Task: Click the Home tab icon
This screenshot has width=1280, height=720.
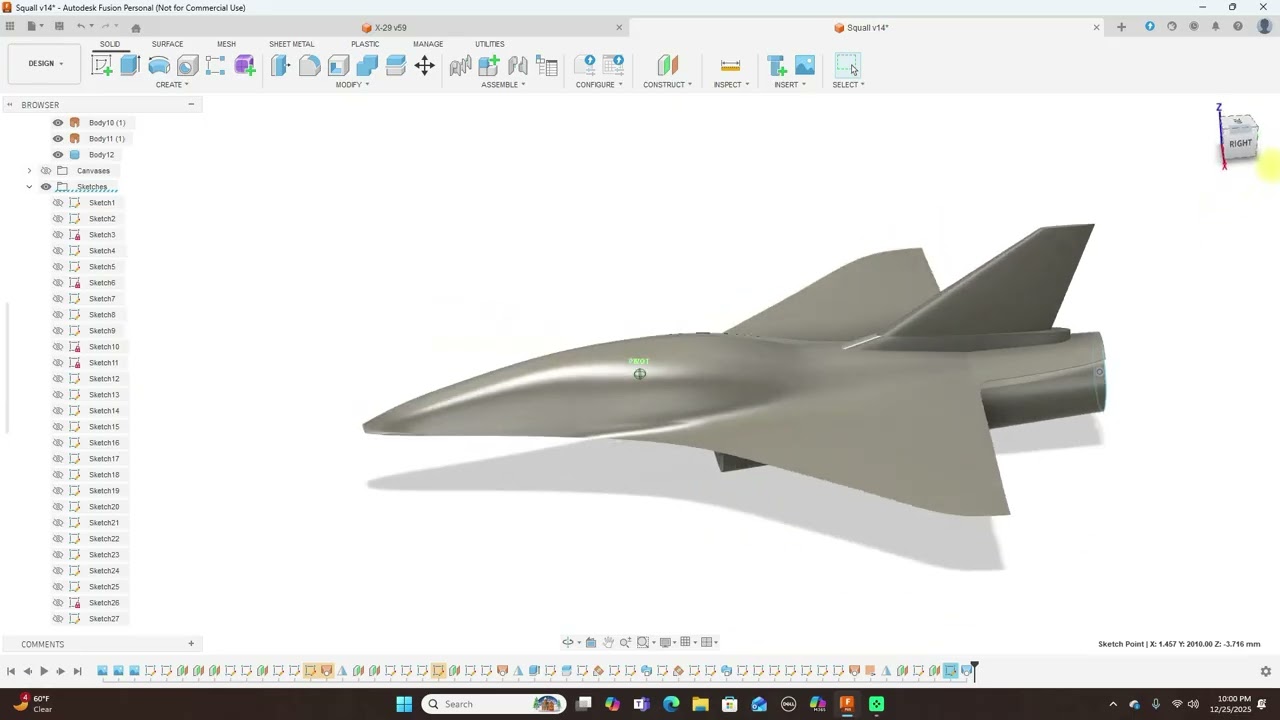Action: tap(136, 27)
